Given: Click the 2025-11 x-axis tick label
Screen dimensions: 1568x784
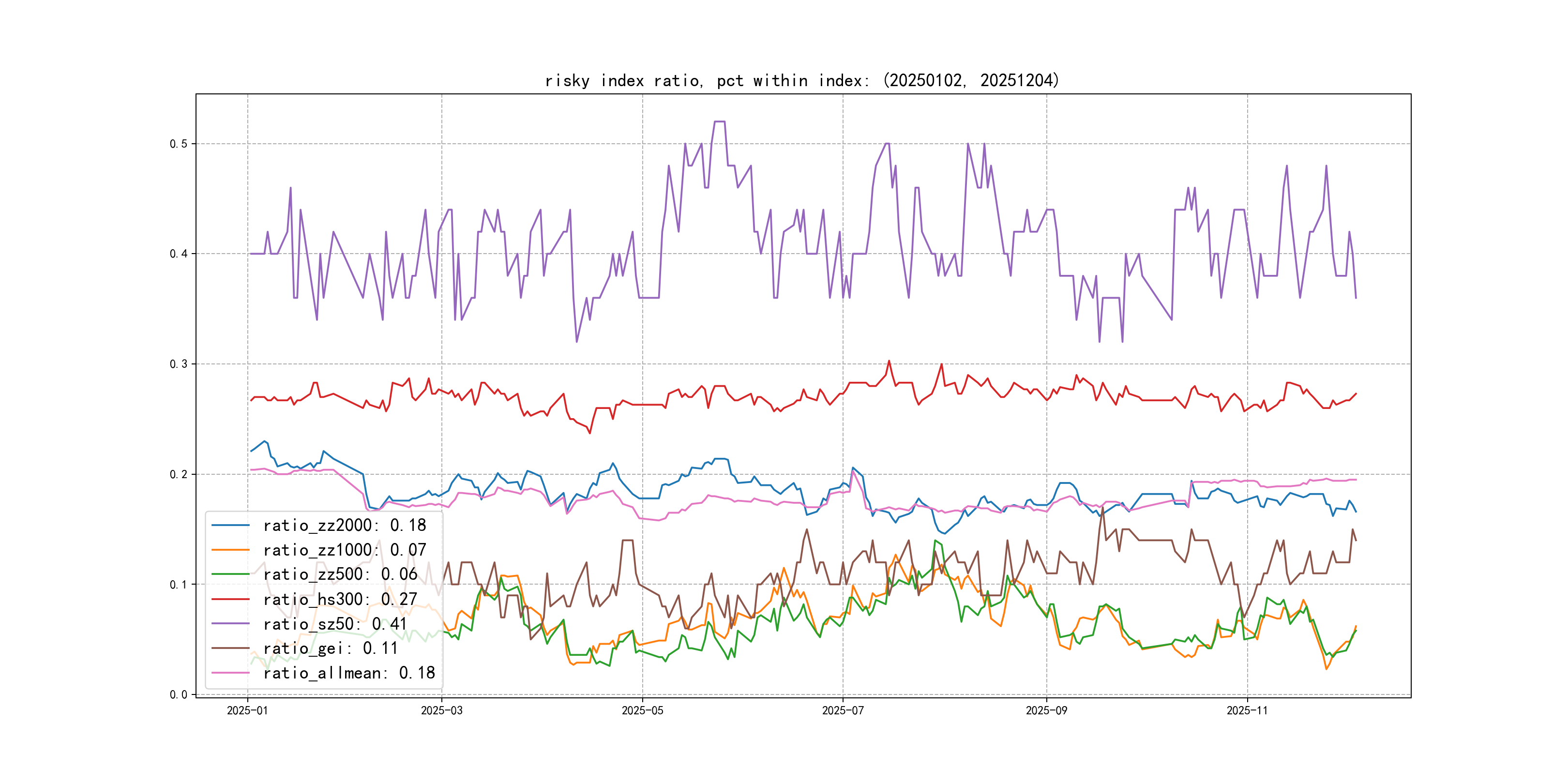Looking at the screenshot, I should (x=1247, y=710).
